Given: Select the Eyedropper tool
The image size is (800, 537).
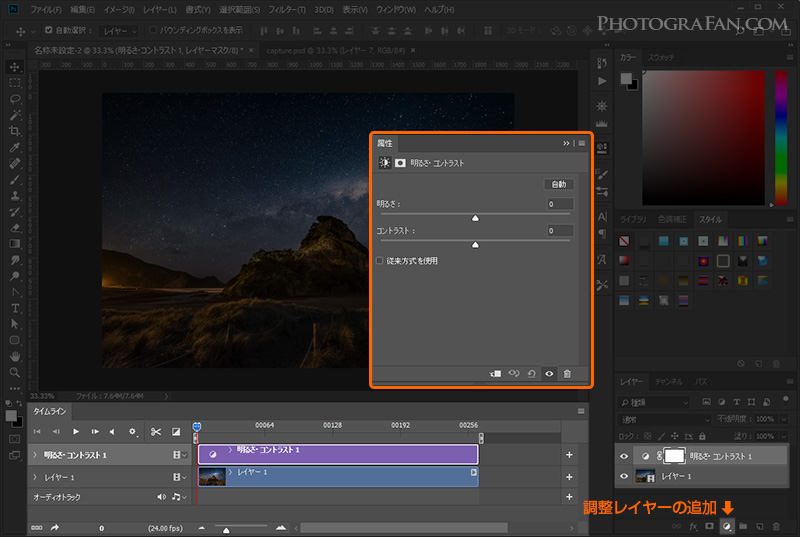Looking at the screenshot, I should [15, 147].
